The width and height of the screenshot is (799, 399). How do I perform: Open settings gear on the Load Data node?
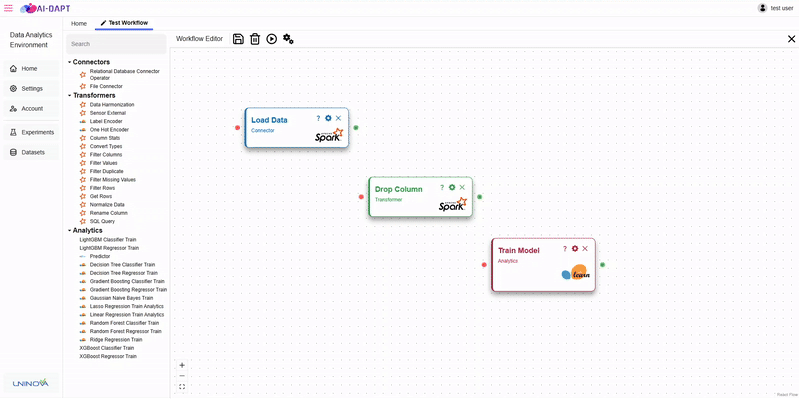coord(328,118)
